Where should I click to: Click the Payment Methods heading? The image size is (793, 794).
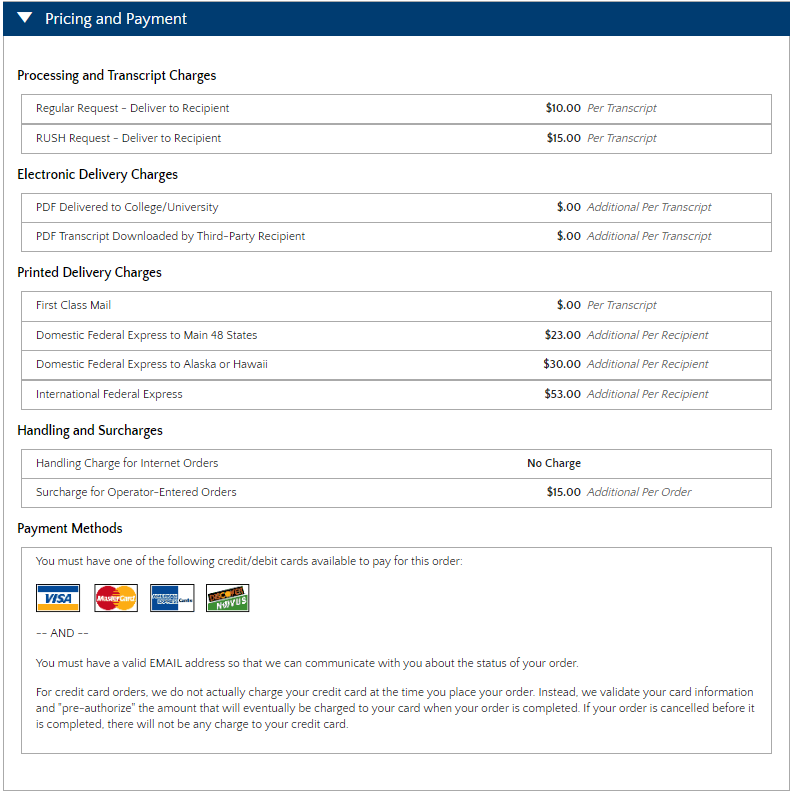(70, 528)
